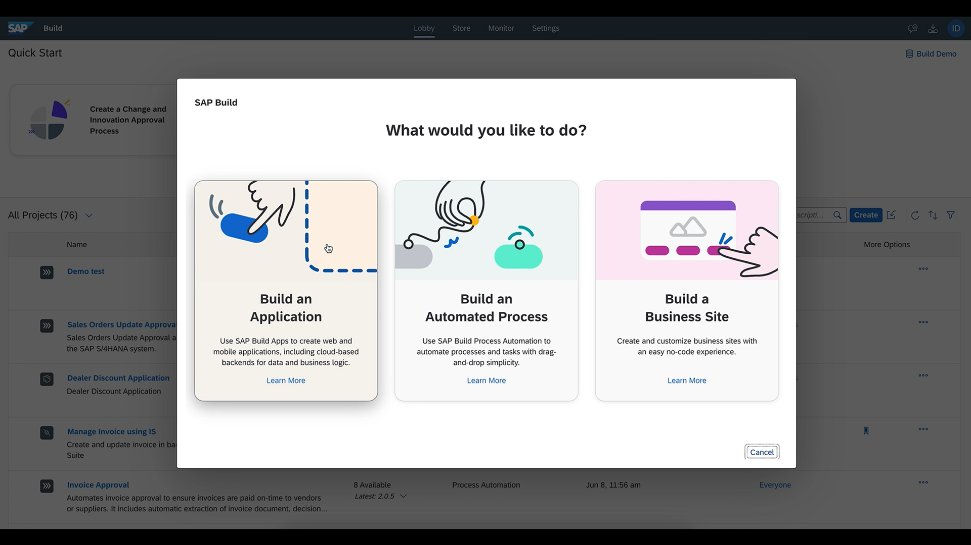
Task: Open the filter projects icon
Action: (x=951, y=215)
